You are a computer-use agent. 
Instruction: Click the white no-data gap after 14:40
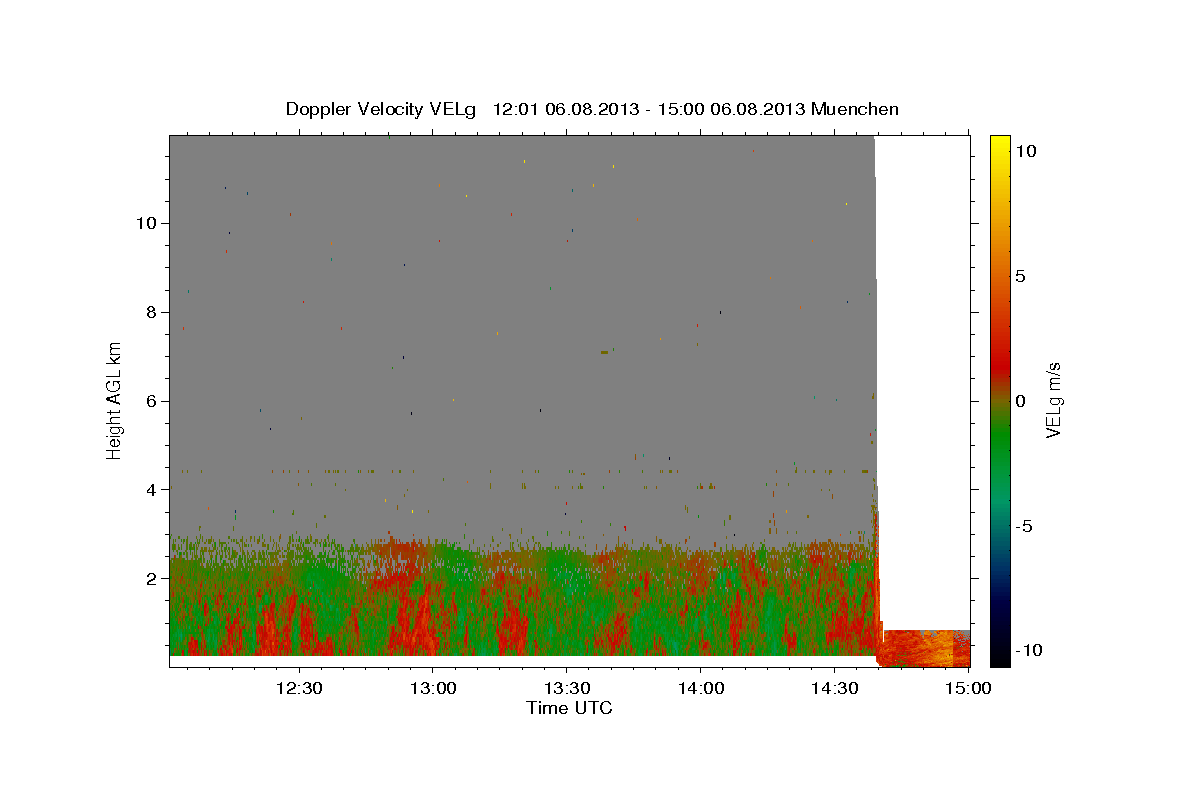[923, 383]
